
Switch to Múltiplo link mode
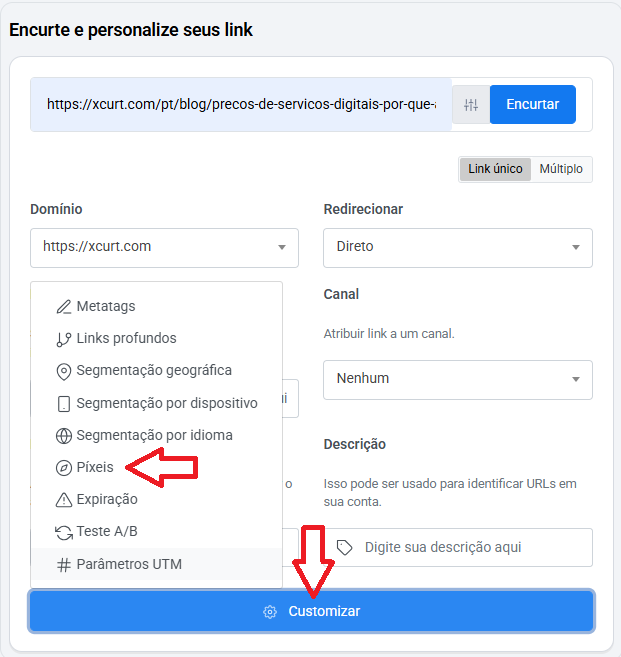[x=561, y=169]
